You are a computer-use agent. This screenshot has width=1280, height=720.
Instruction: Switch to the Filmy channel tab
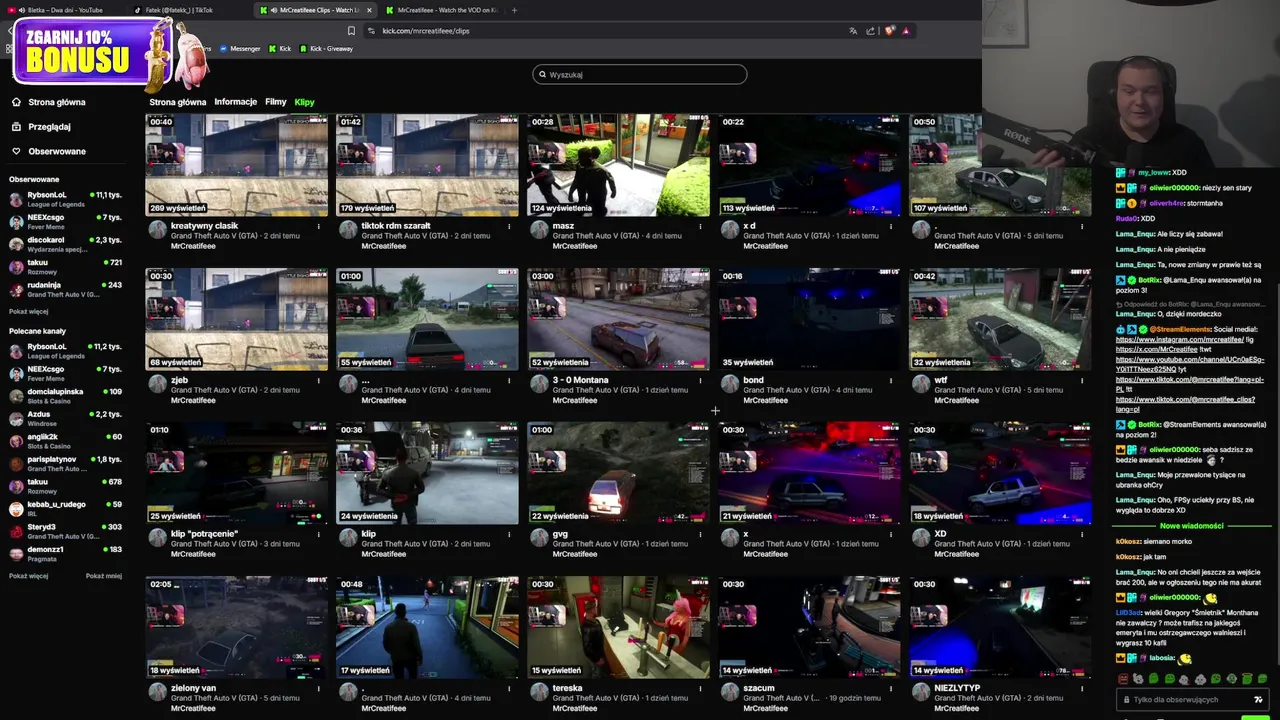276,102
